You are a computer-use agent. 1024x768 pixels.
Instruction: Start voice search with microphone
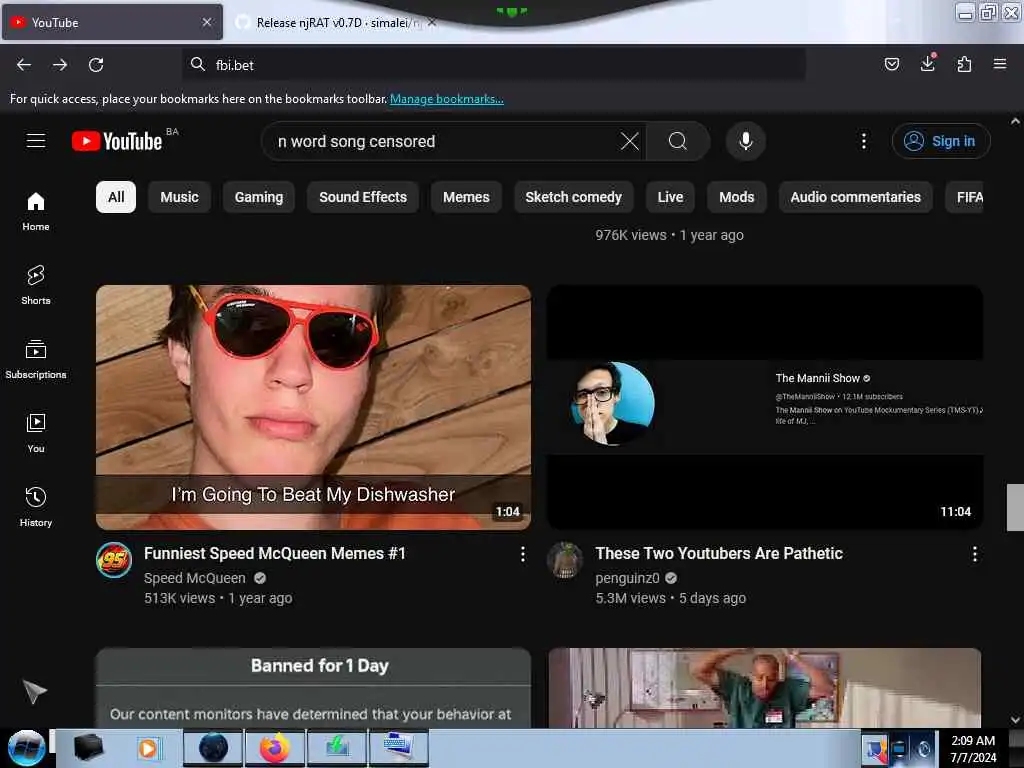[745, 141]
